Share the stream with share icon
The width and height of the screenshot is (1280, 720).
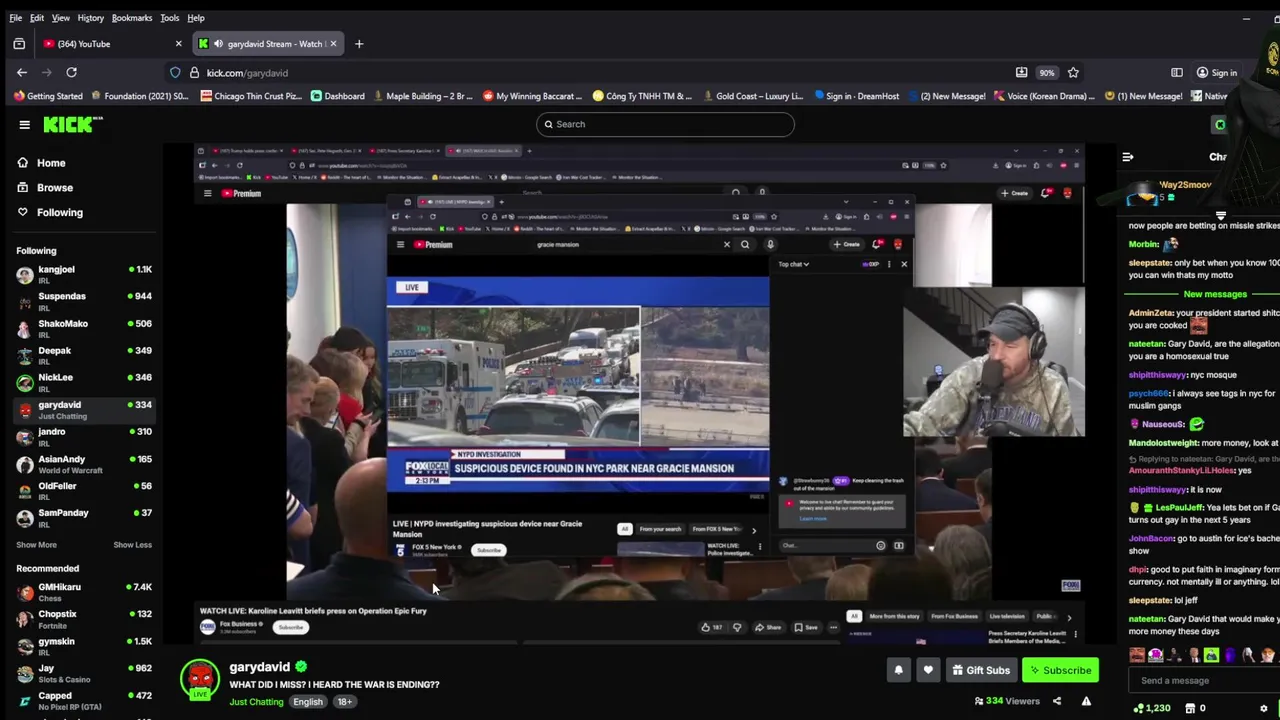tap(1056, 701)
